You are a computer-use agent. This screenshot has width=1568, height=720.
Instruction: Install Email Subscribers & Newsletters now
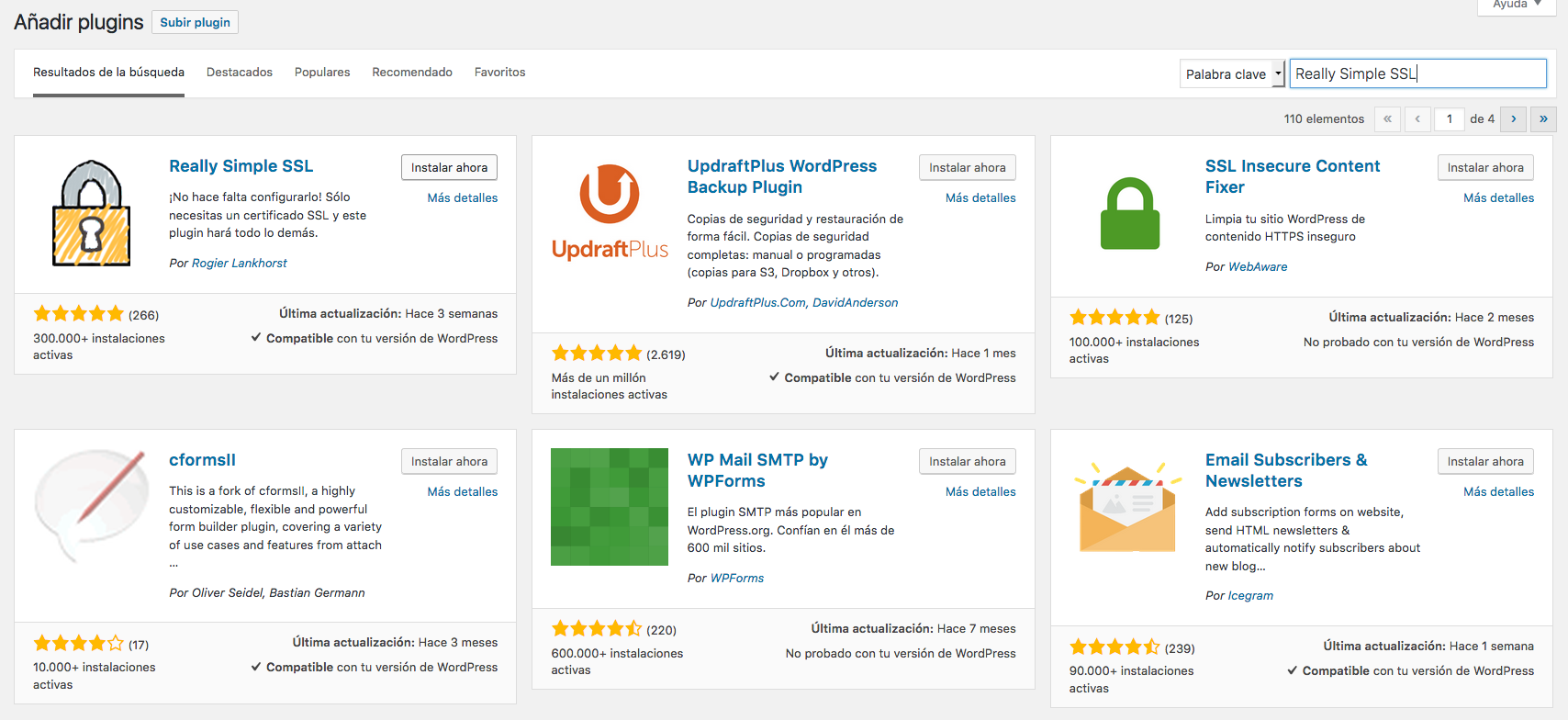click(1485, 461)
